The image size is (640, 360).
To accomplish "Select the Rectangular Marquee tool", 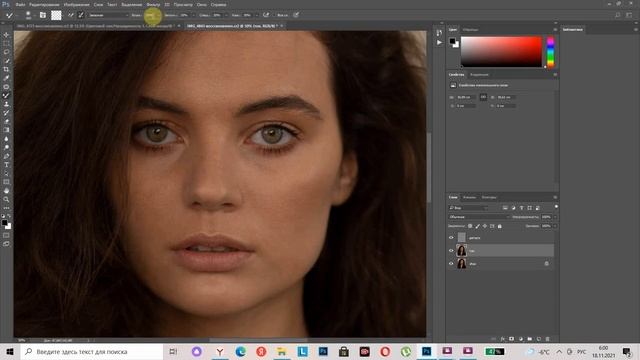I will (x=6, y=43).
